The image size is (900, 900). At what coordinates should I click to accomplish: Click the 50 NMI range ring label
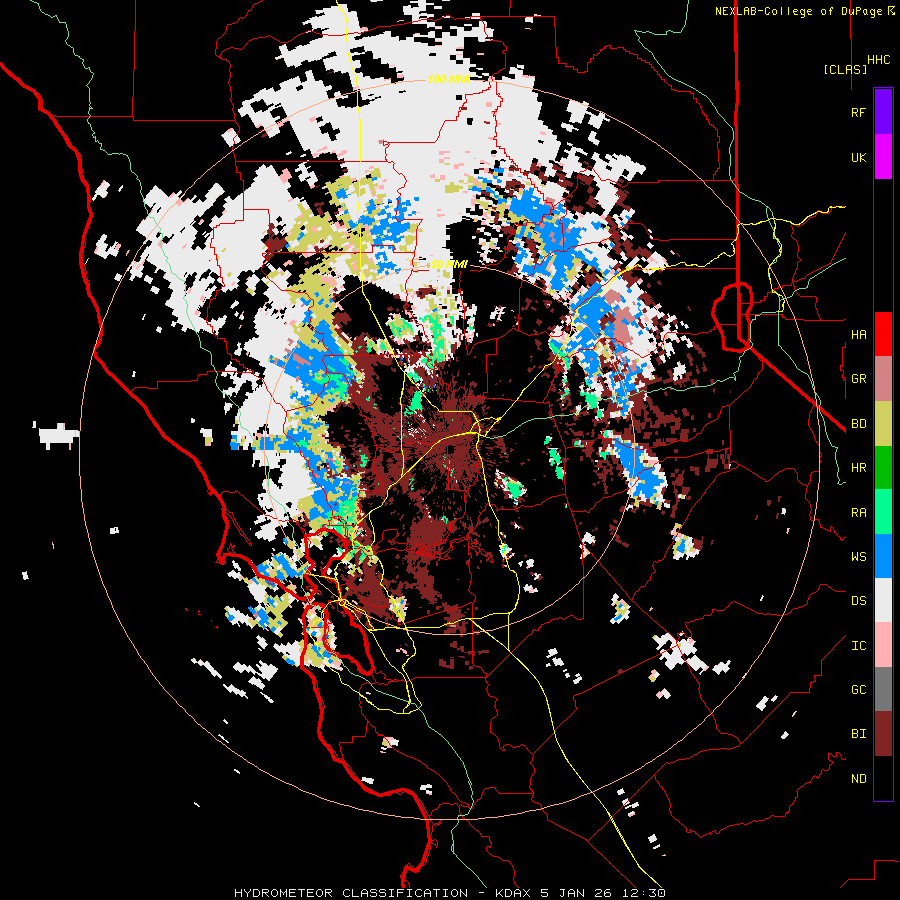pos(449,265)
